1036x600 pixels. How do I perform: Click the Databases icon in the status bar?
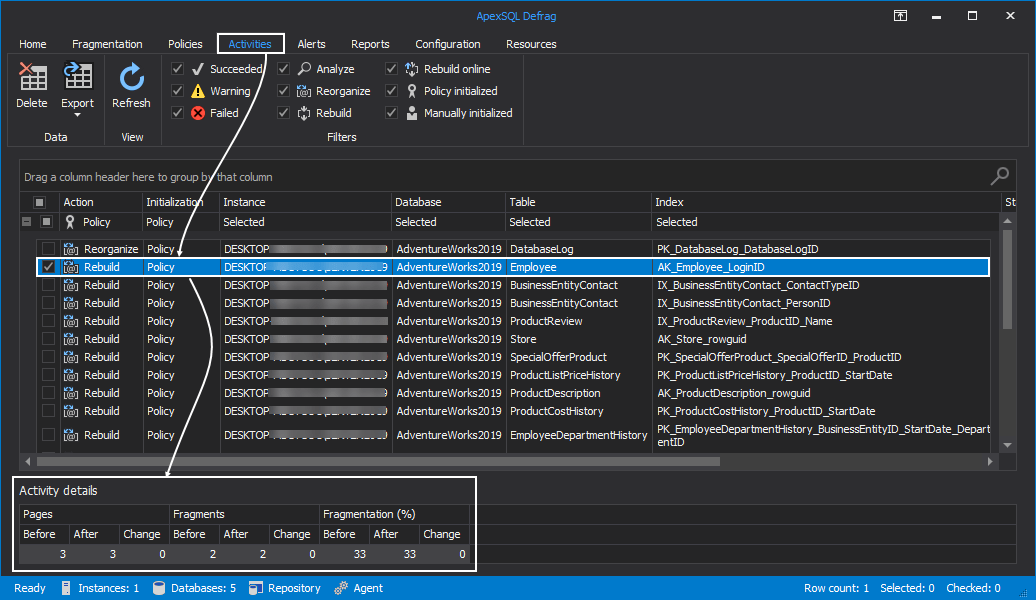[x=158, y=588]
